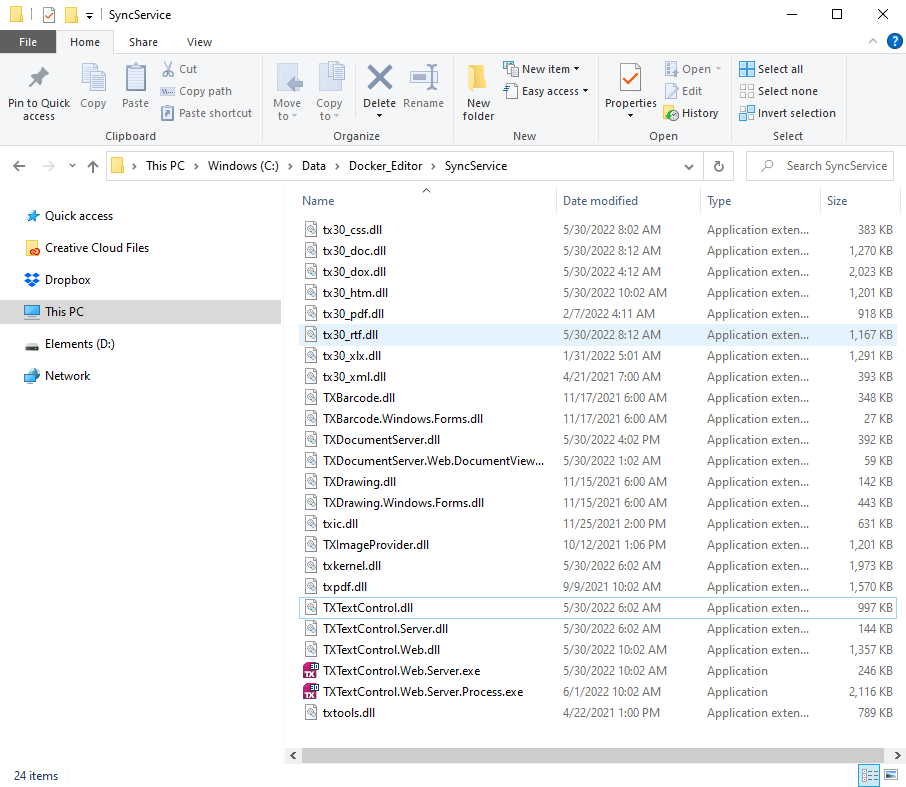Select TXTextControl.Web.Server.Process.exe file icon
Viewport: 906px width, 787px height.
pyautogui.click(x=311, y=691)
